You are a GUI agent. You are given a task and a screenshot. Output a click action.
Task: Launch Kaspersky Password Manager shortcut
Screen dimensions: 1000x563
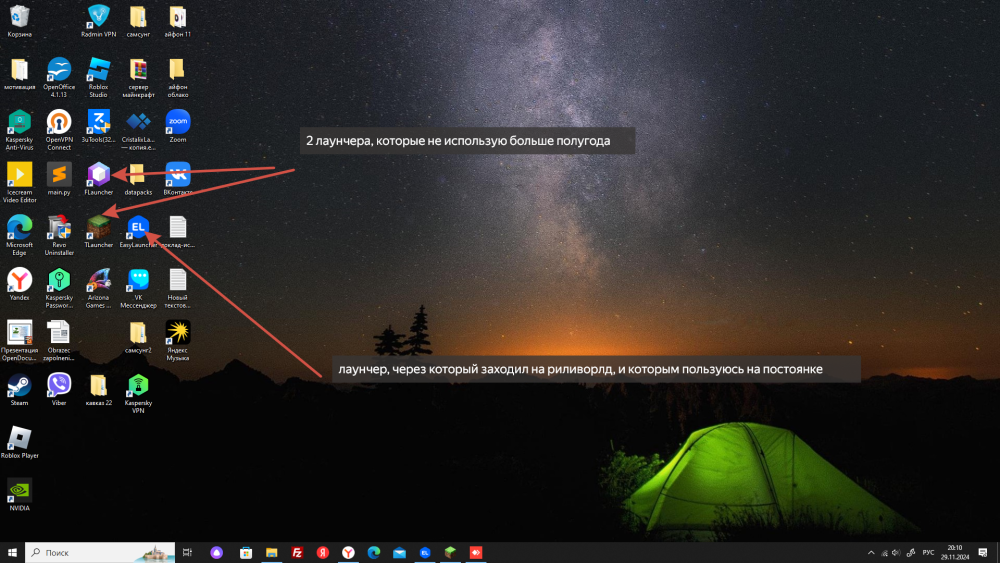[x=59, y=288]
